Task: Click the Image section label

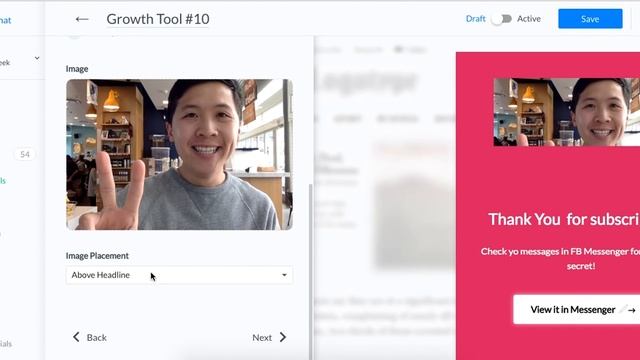Action: pyautogui.click(x=77, y=69)
